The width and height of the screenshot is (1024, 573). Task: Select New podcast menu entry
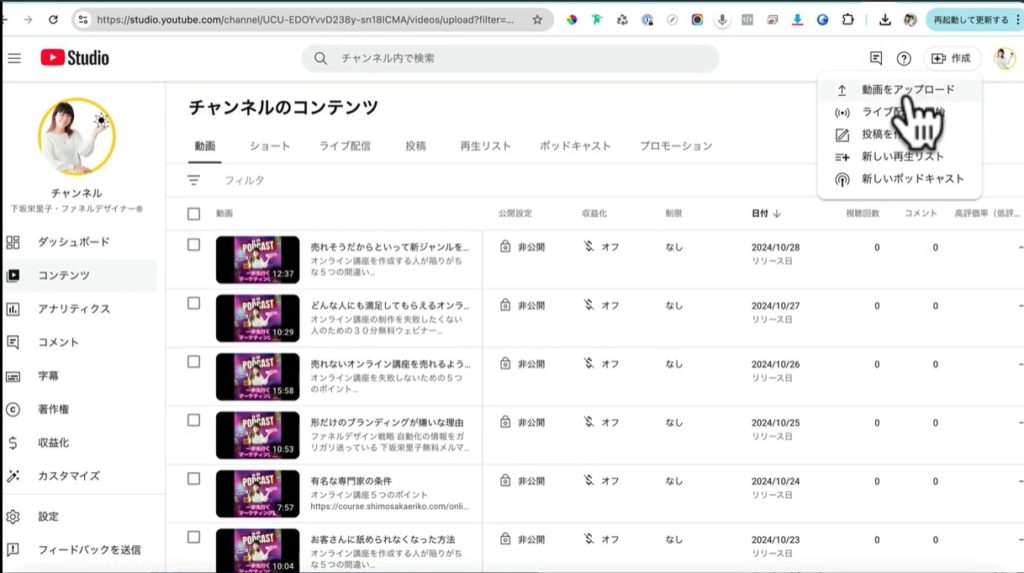pyautogui.click(x=912, y=179)
